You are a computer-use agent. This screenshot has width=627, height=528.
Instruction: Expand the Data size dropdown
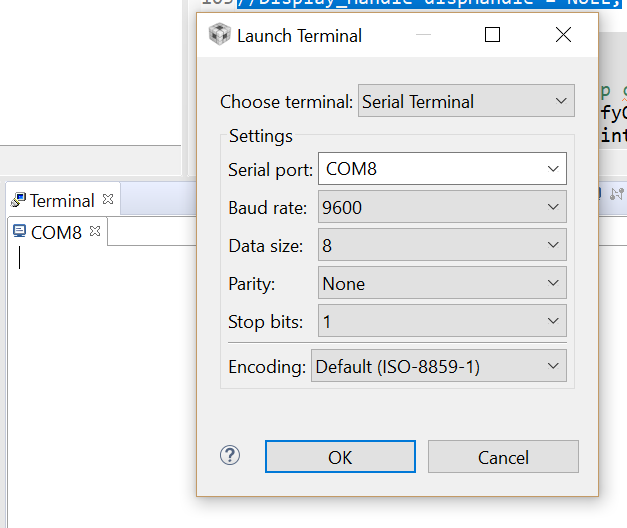pyautogui.click(x=442, y=245)
